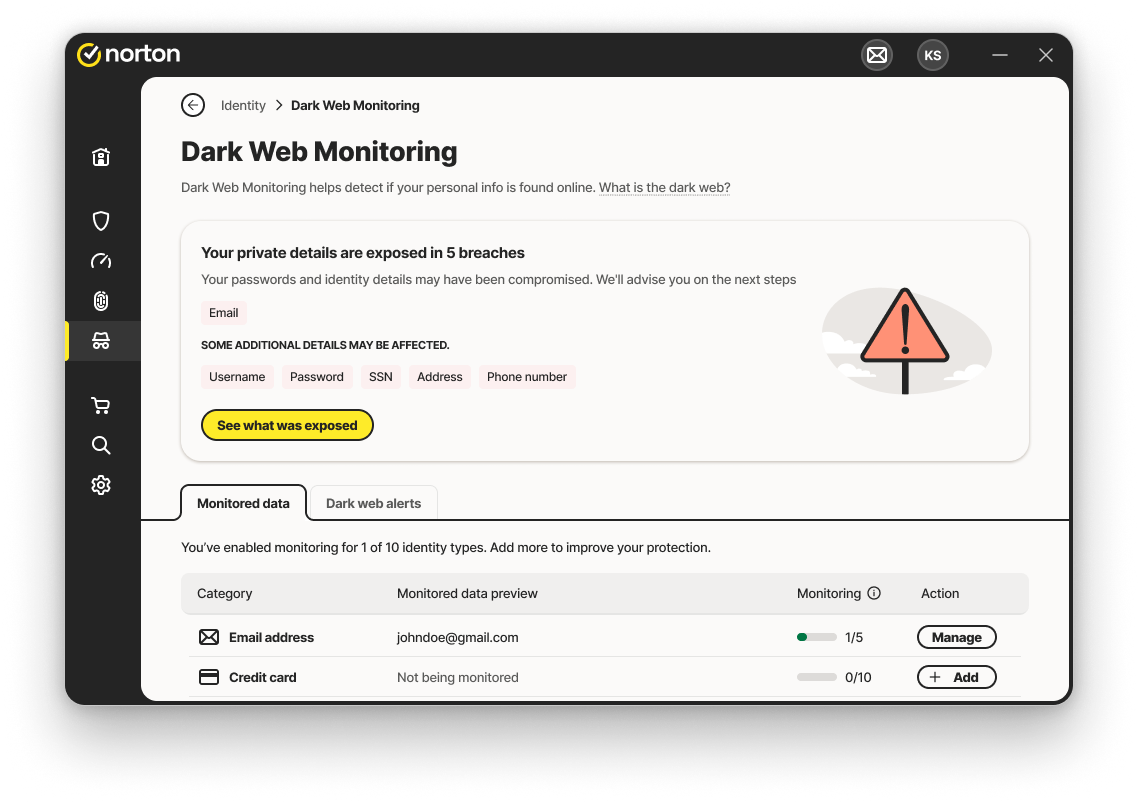The image size is (1138, 802).
Task: Close the Norton window
Action: 1046,55
